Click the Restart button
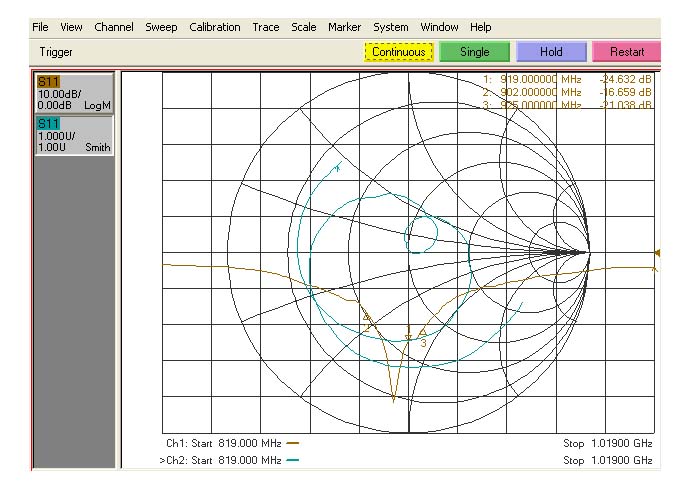Screen dimensions: 686x496 [627, 51]
